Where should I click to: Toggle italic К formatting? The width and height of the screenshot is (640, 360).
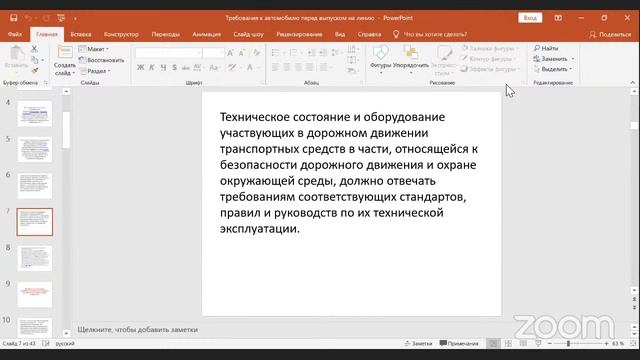[152, 67]
